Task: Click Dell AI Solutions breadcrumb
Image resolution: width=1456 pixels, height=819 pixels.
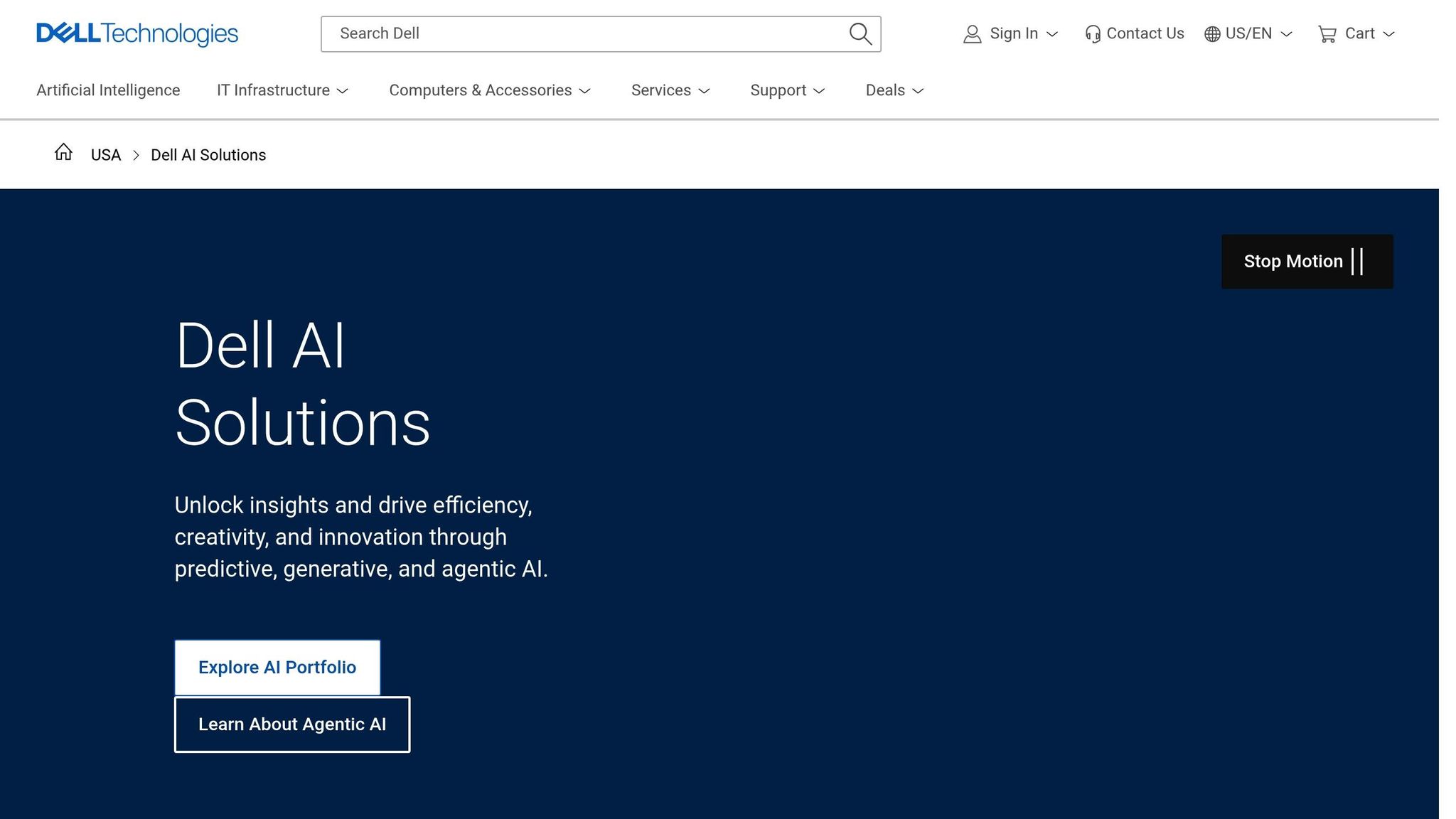Action: click(208, 155)
